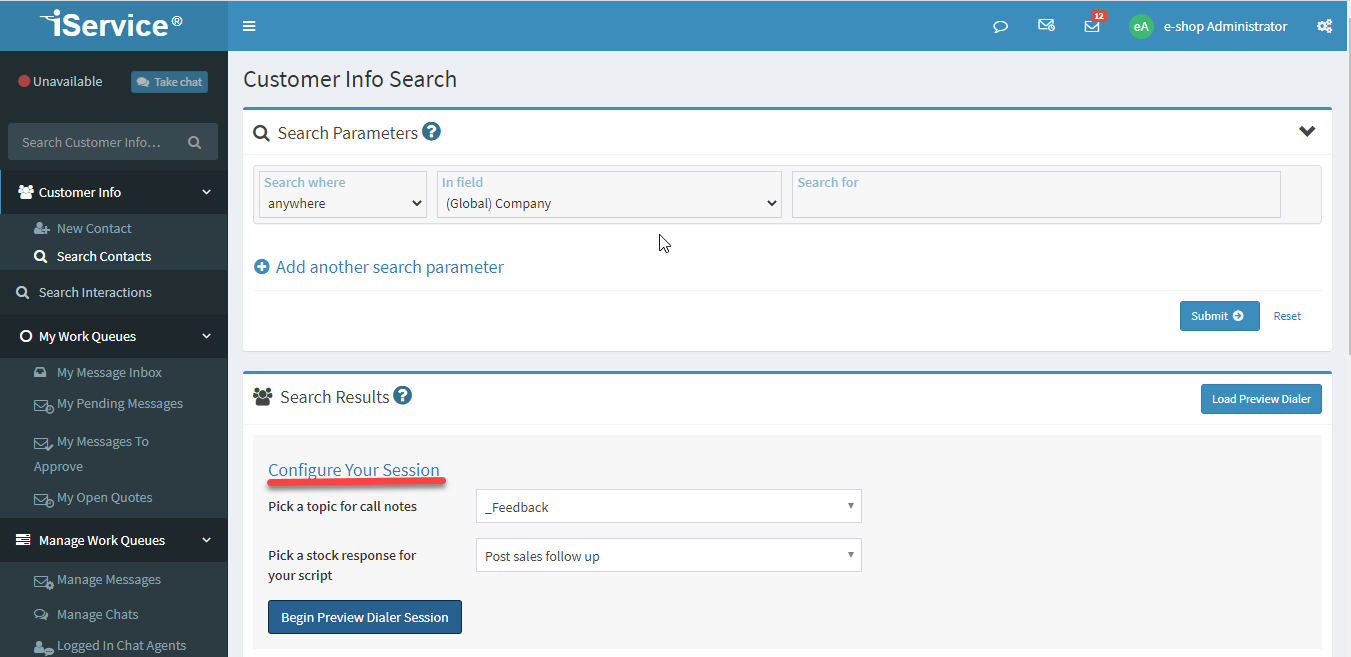
Task: Click Begin Preview Dialer Session button
Action: pos(365,617)
